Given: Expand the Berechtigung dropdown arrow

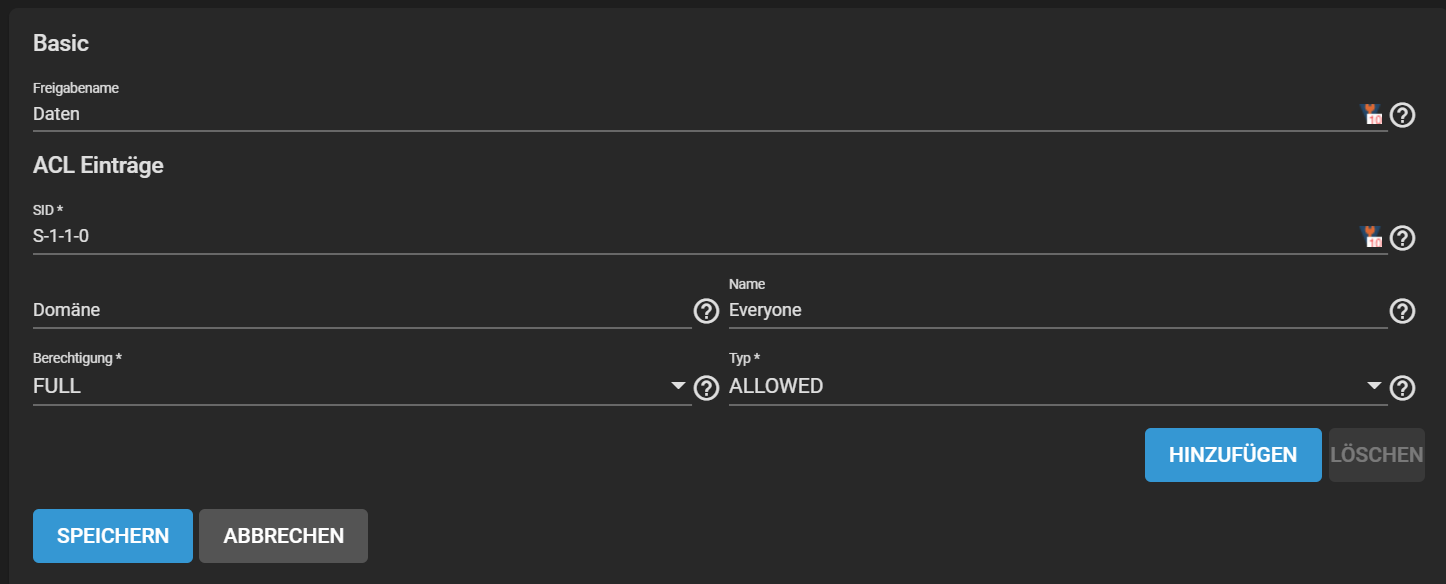Looking at the screenshot, I should [678, 386].
